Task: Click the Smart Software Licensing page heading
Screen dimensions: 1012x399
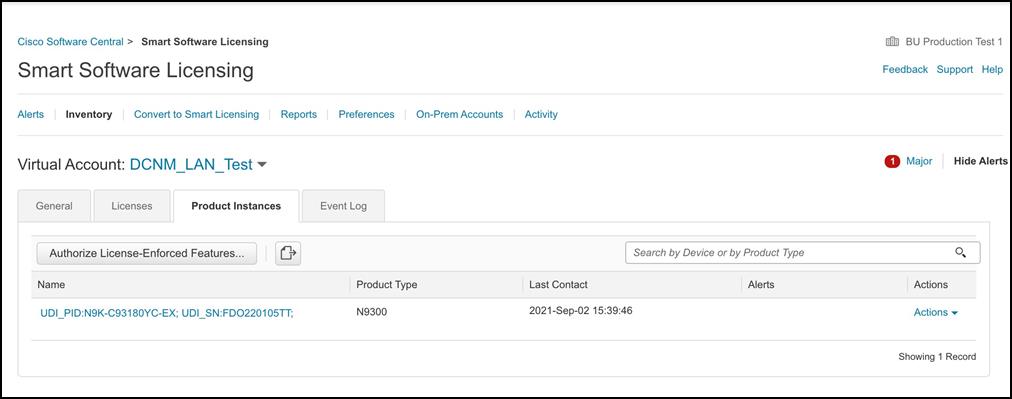Action: pyautogui.click(x=136, y=70)
